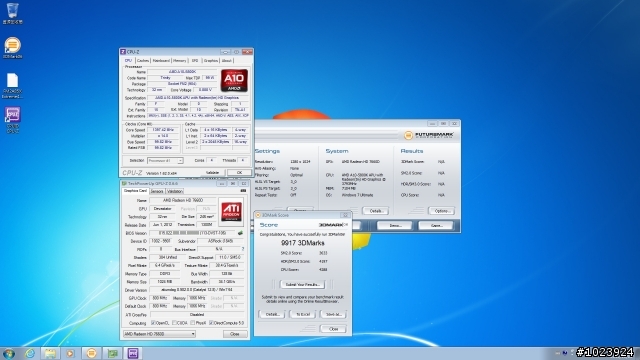Click the CPU-Z processor Name field

click(182, 72)
